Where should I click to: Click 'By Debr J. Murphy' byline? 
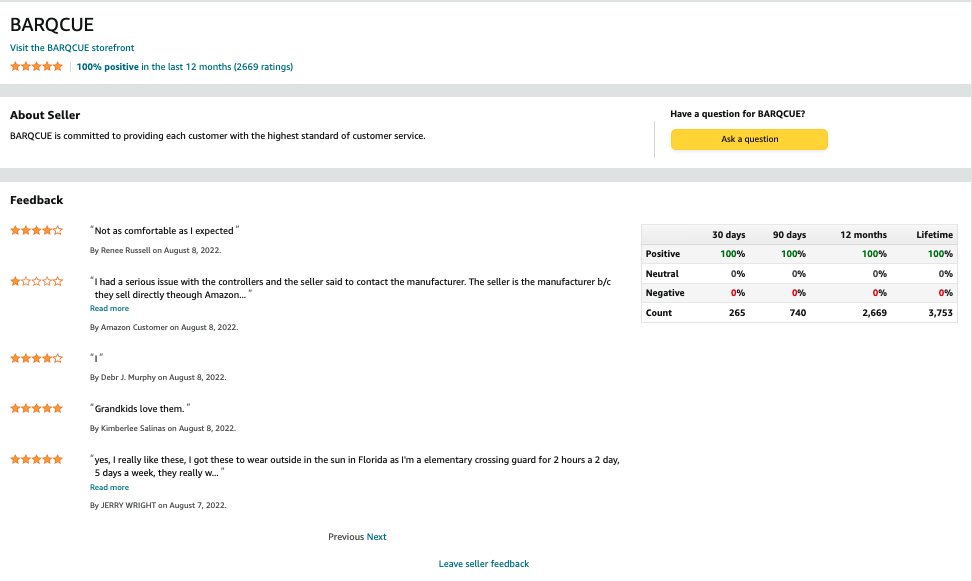[158, 377]
